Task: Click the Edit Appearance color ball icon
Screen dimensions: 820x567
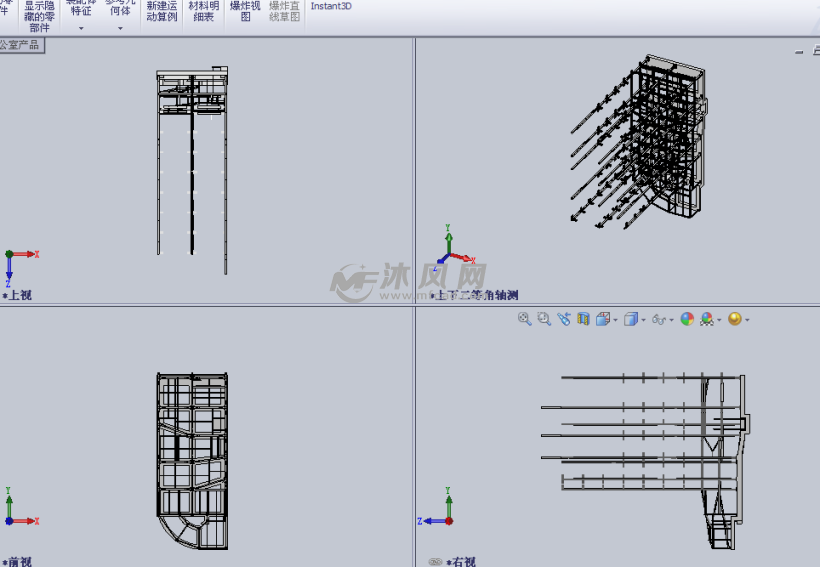Action: 687,319
